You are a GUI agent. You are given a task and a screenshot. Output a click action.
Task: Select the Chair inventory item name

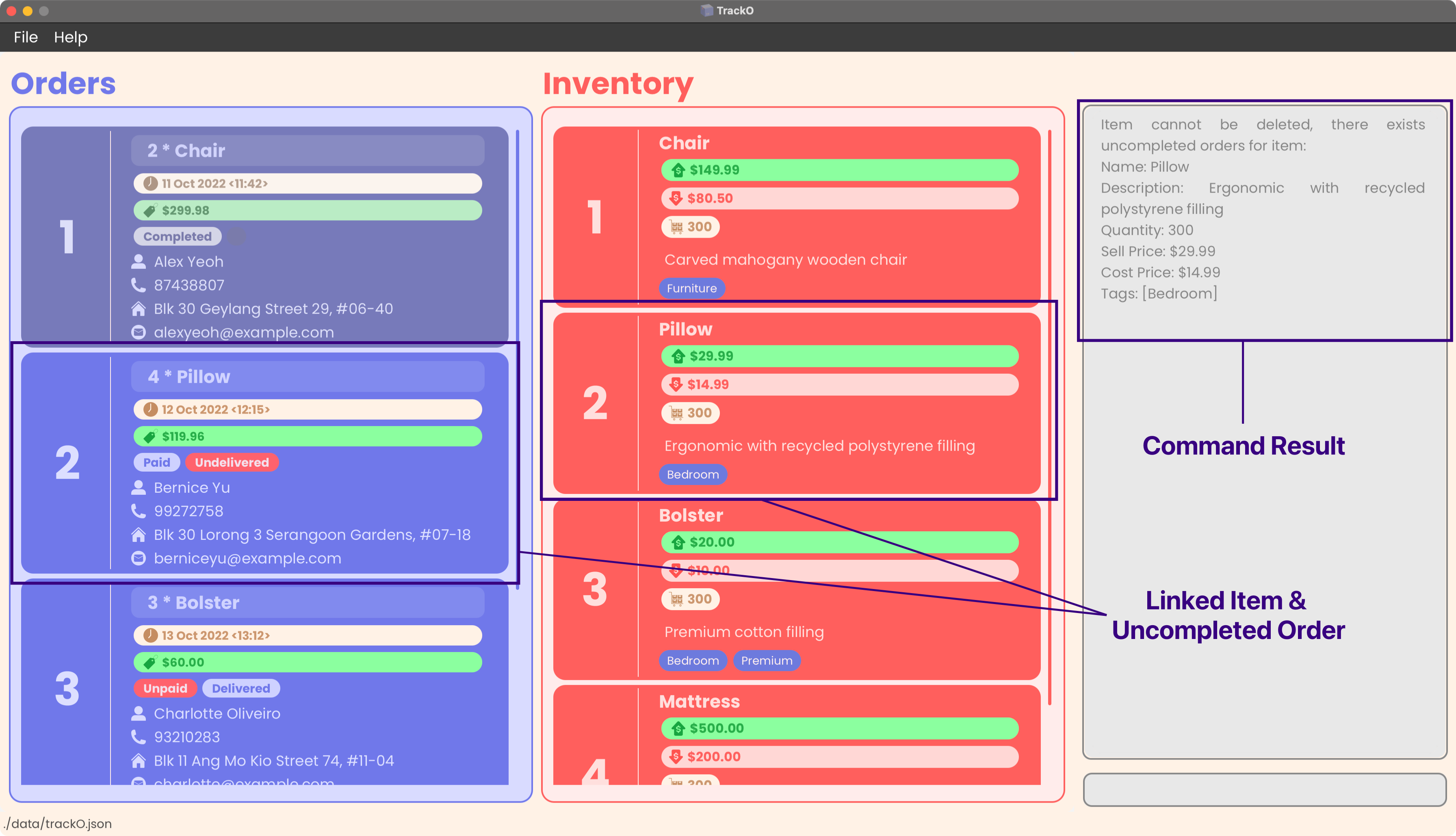(684, 143)
